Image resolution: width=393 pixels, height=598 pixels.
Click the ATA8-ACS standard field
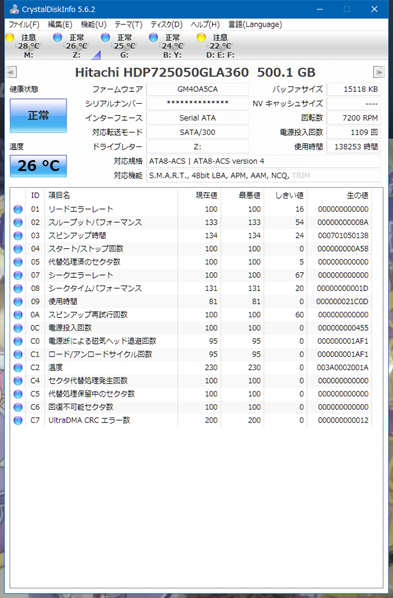click(263, 161)
